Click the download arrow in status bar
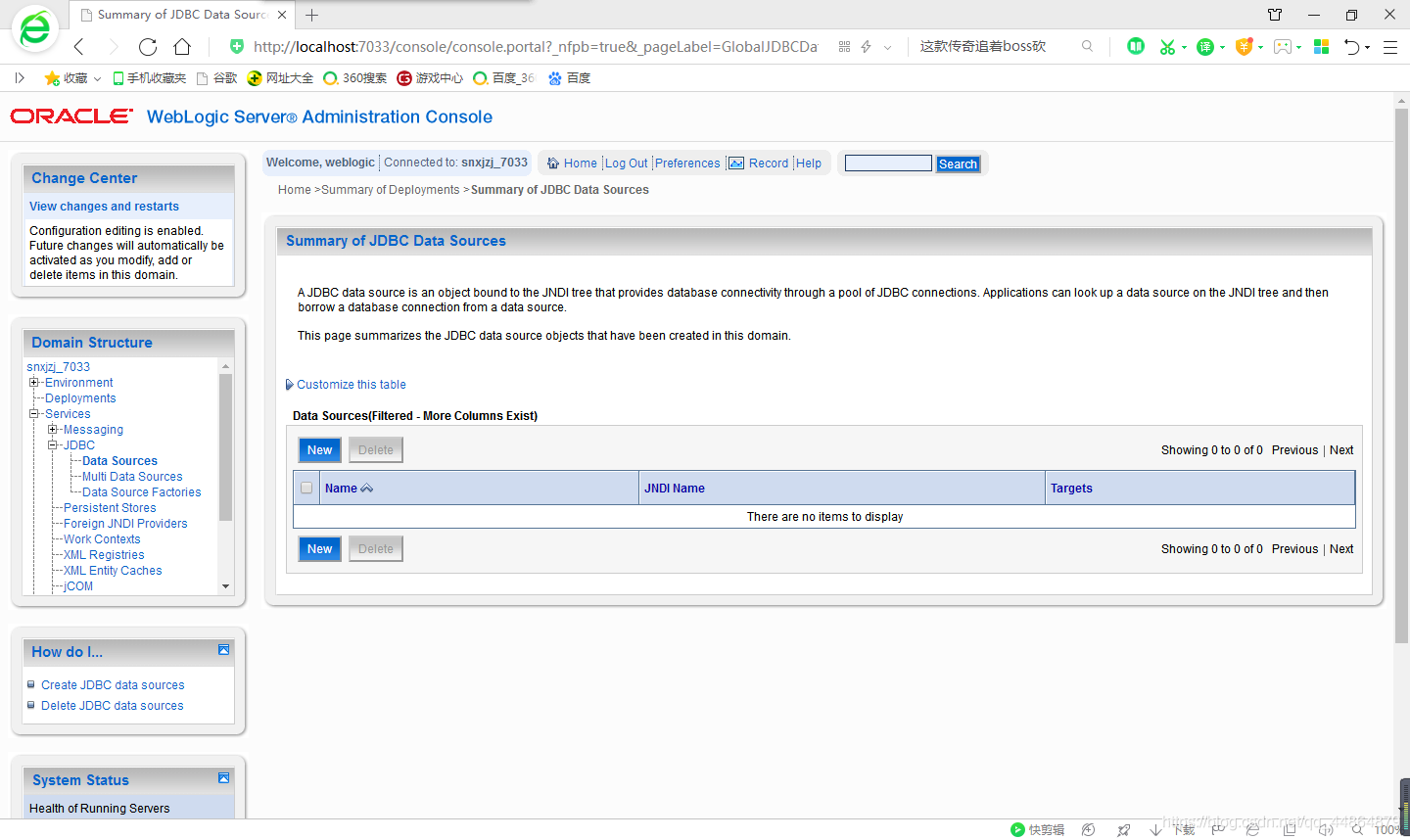Viewport: 1410px width, 840px height. [x=1155, y=829]
